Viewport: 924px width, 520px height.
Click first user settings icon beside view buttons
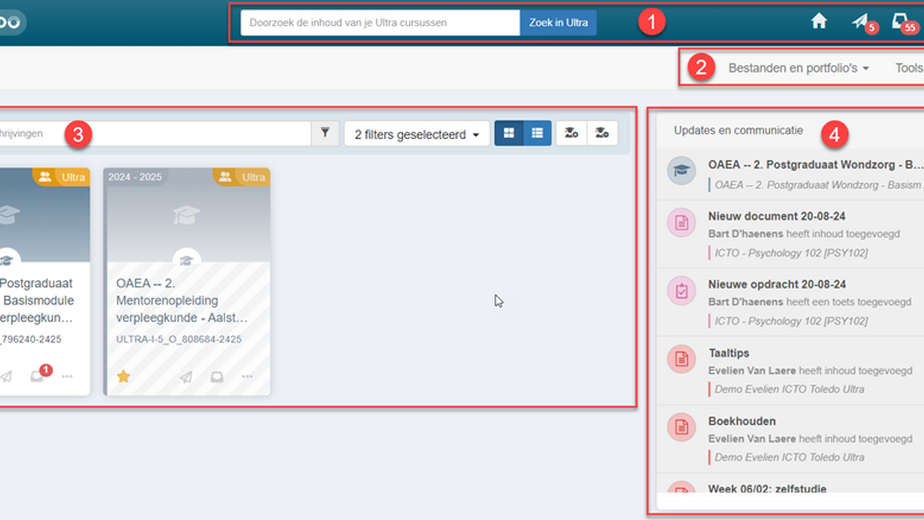[x=571, y=133]
